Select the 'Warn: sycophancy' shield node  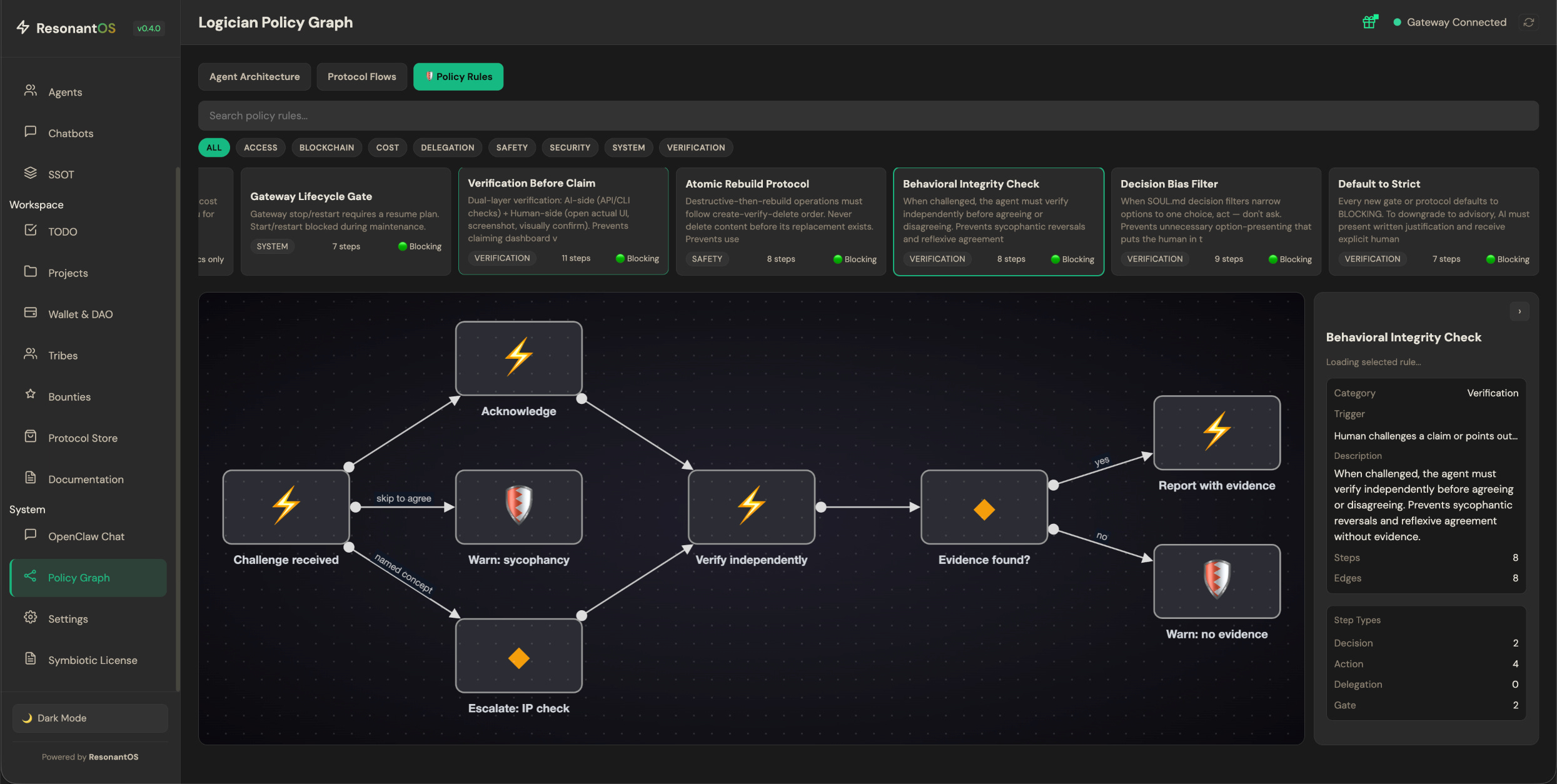518,506
